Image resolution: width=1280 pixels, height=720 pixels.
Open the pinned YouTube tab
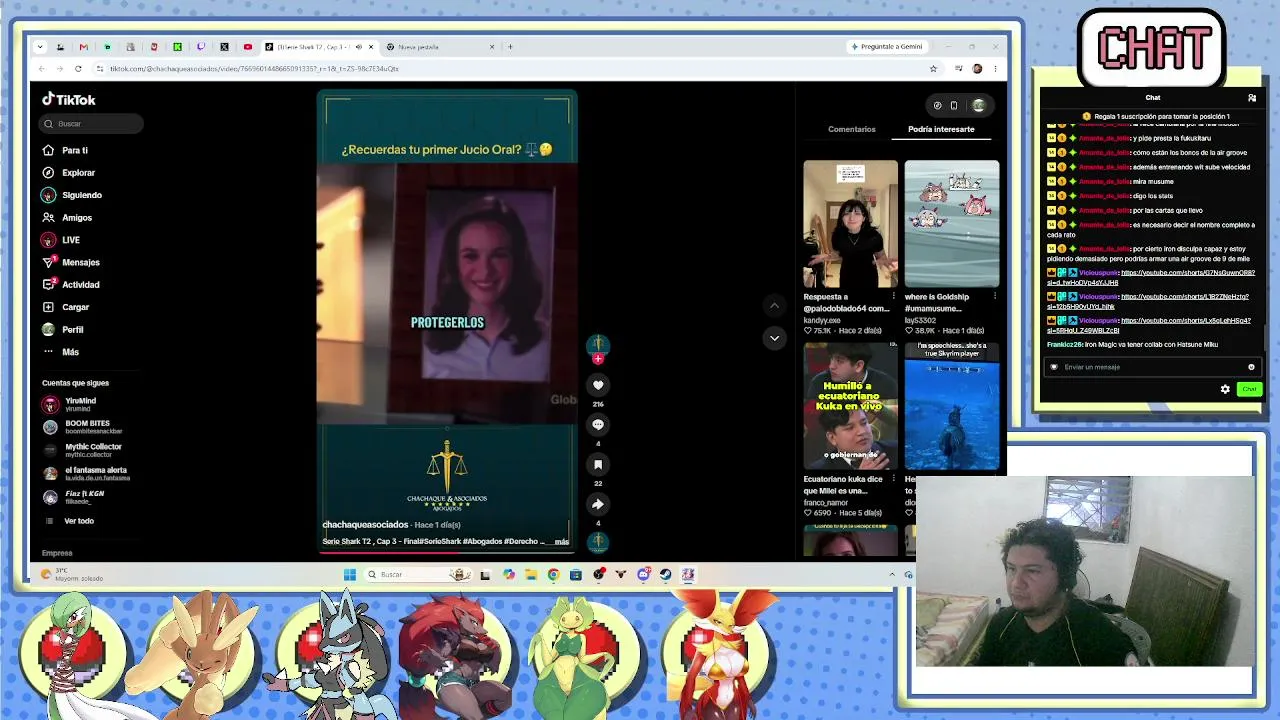247,47
